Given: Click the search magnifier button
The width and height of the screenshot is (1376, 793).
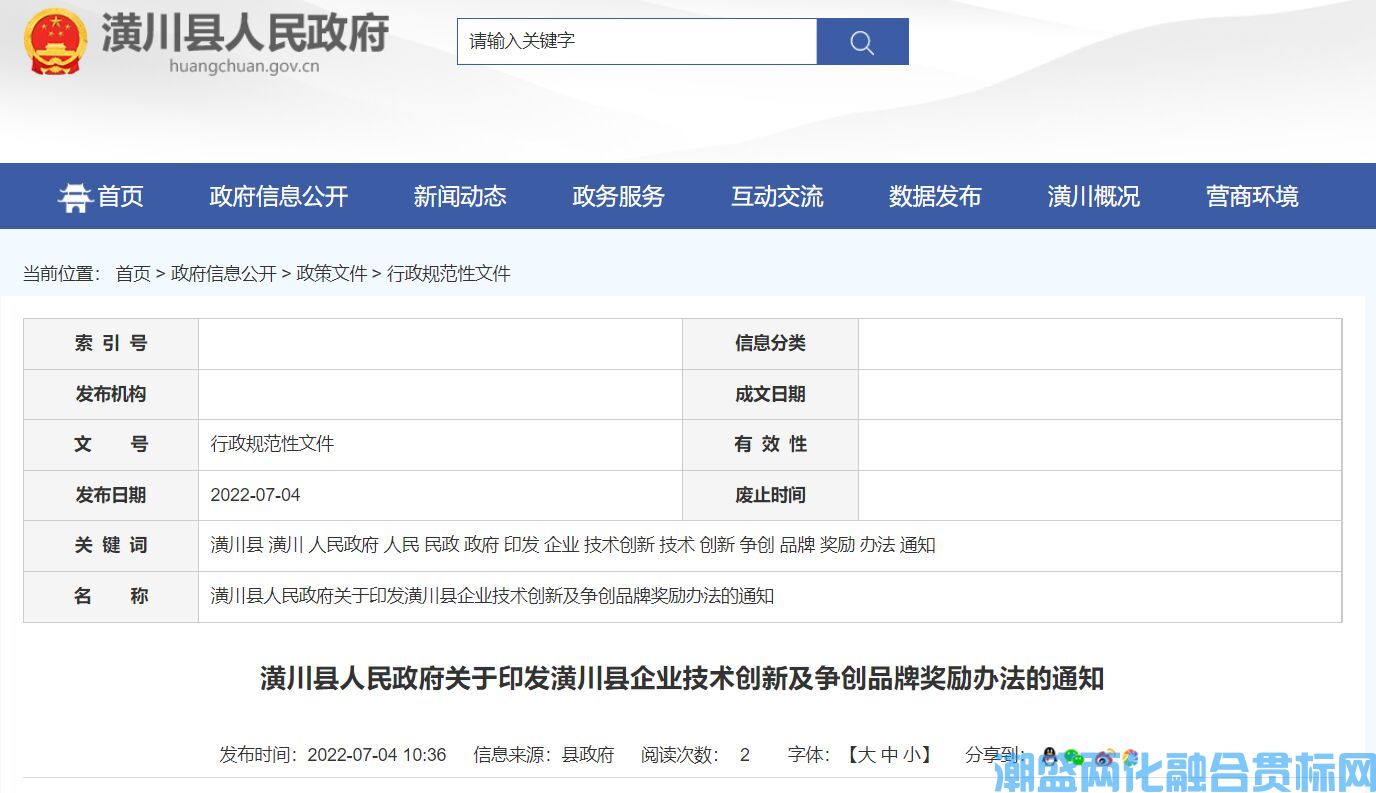Looking at the screenshot, I should [862, 42].
